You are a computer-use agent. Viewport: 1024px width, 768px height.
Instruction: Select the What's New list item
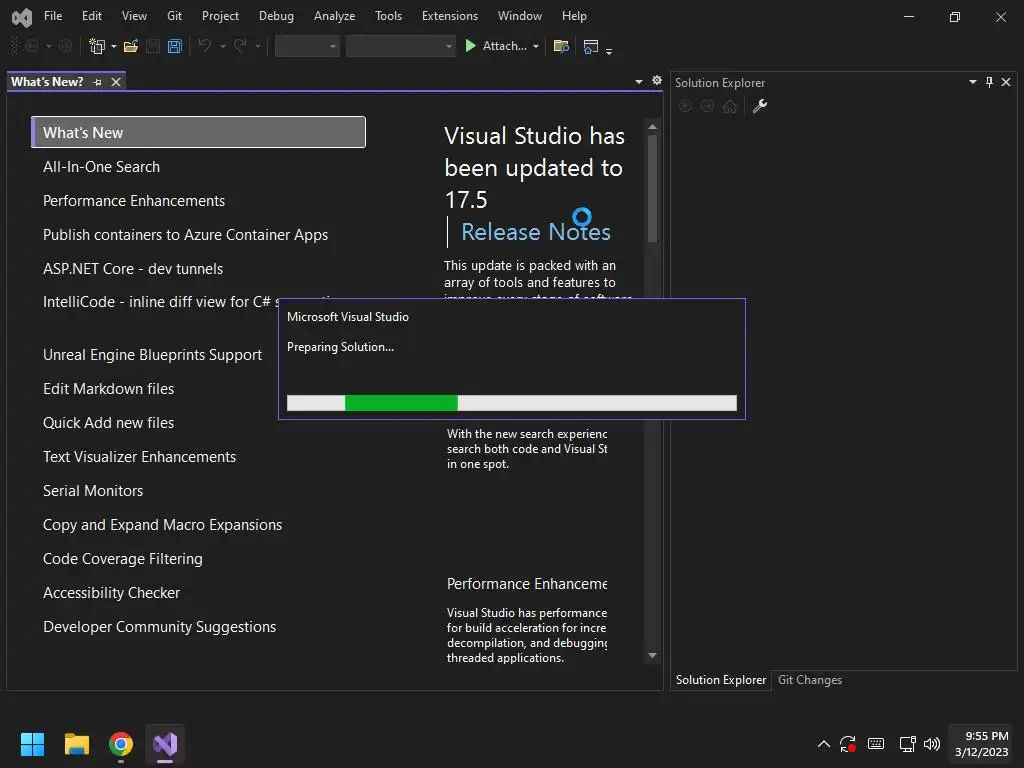[x=199, y=133]
